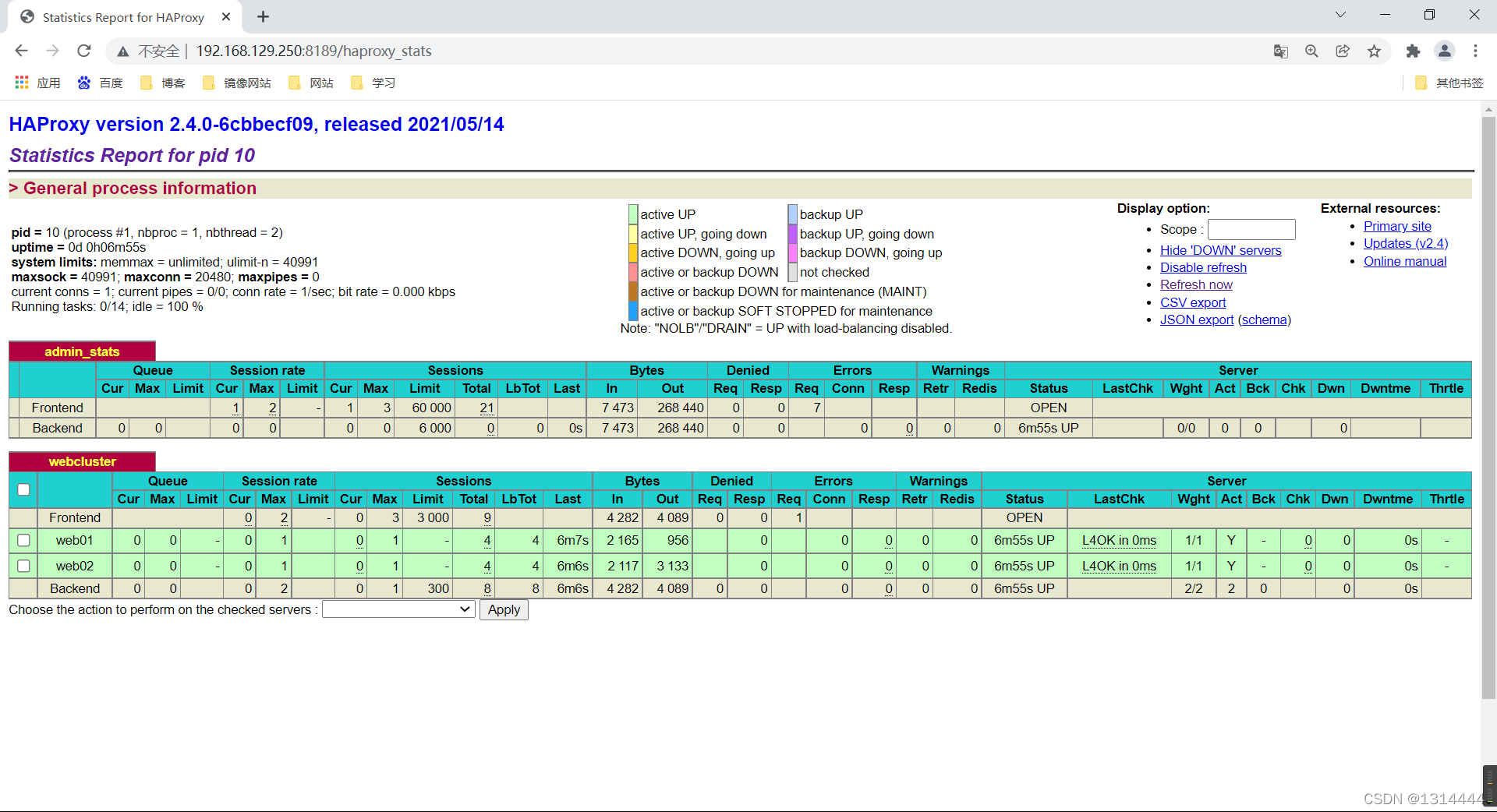Go back to the previous page
The width and height of the screenshot is (1497, 812).
[21, 51]
